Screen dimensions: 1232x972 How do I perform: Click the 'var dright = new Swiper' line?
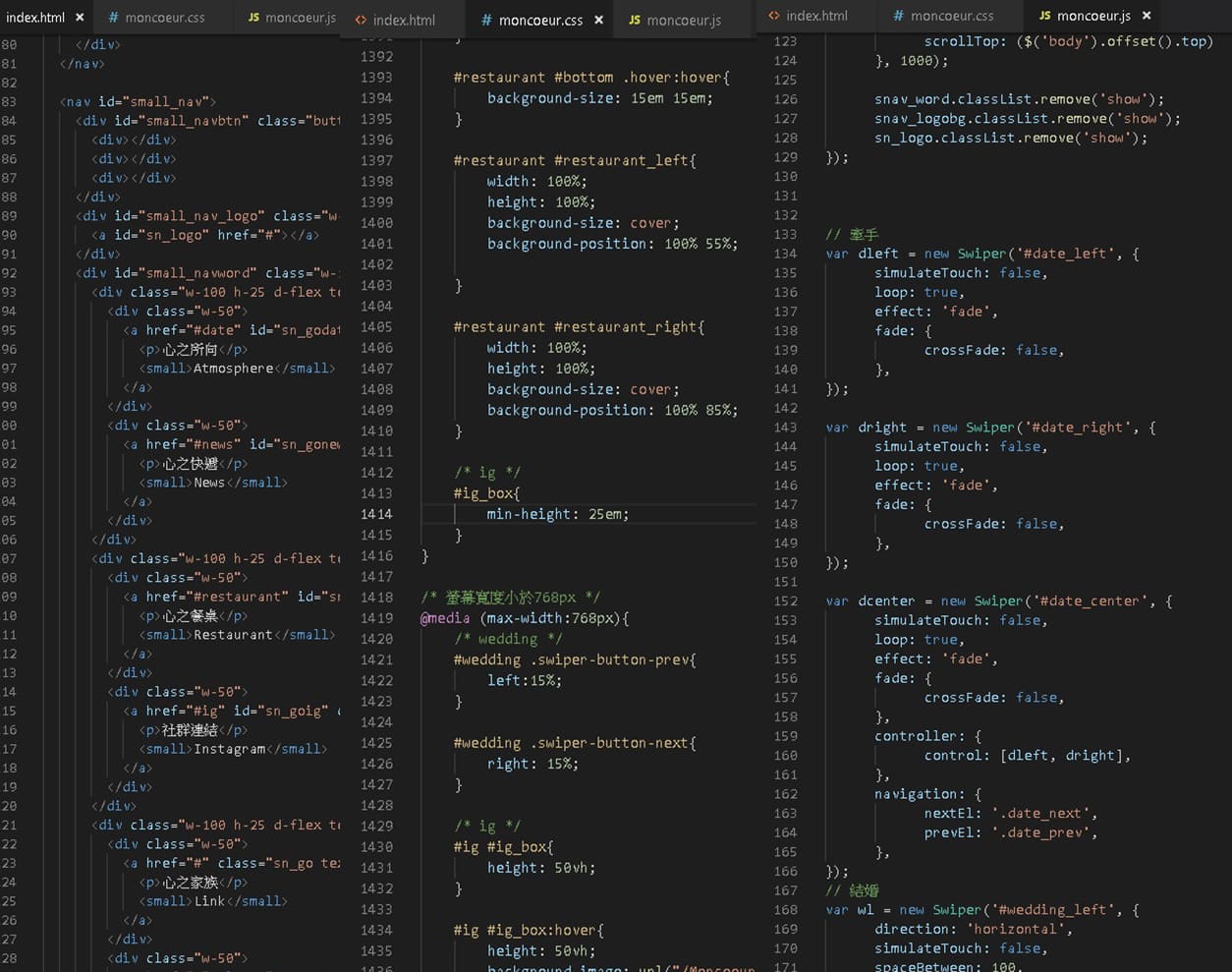[990, 428]
